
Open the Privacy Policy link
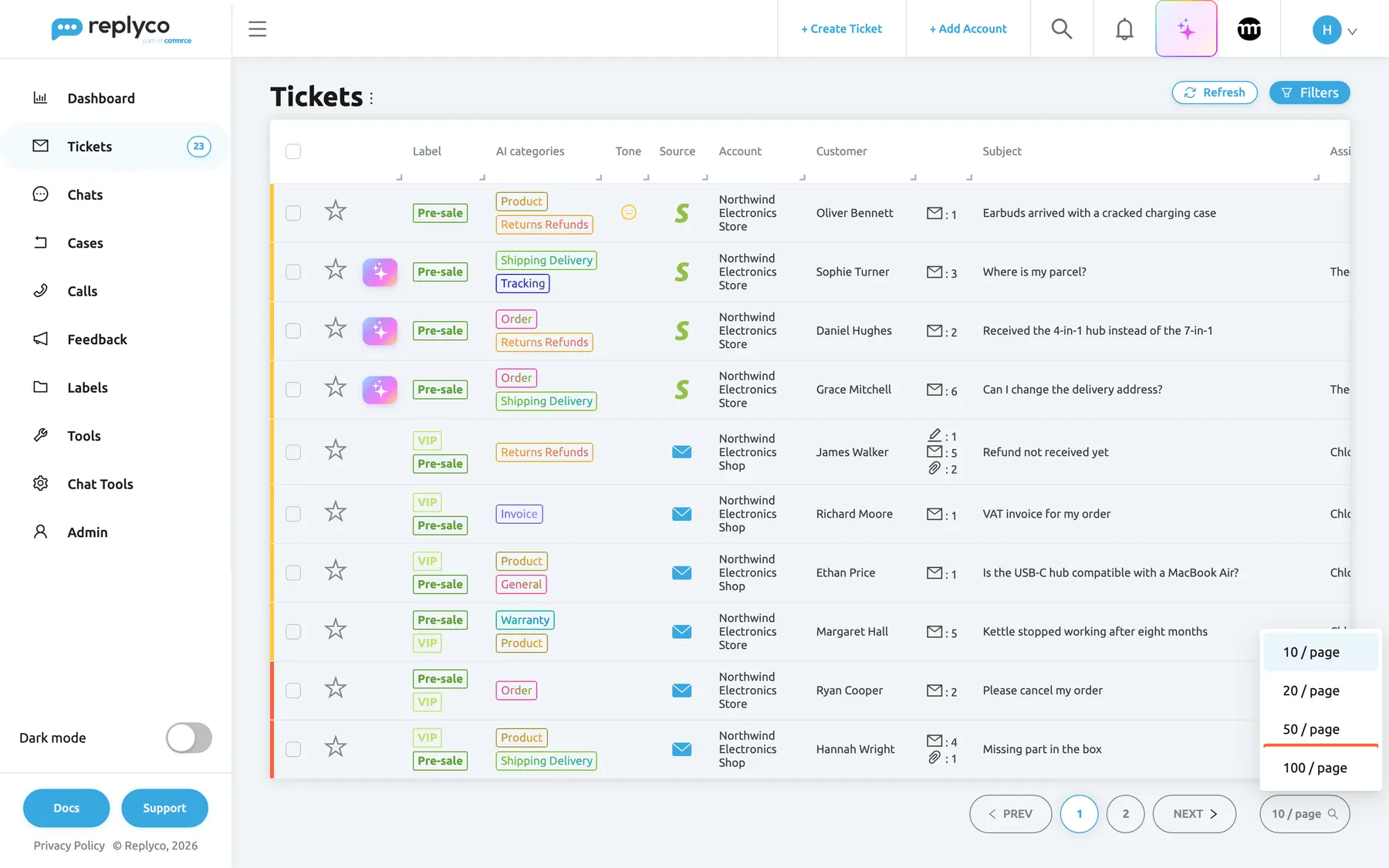tap(69, 846)
